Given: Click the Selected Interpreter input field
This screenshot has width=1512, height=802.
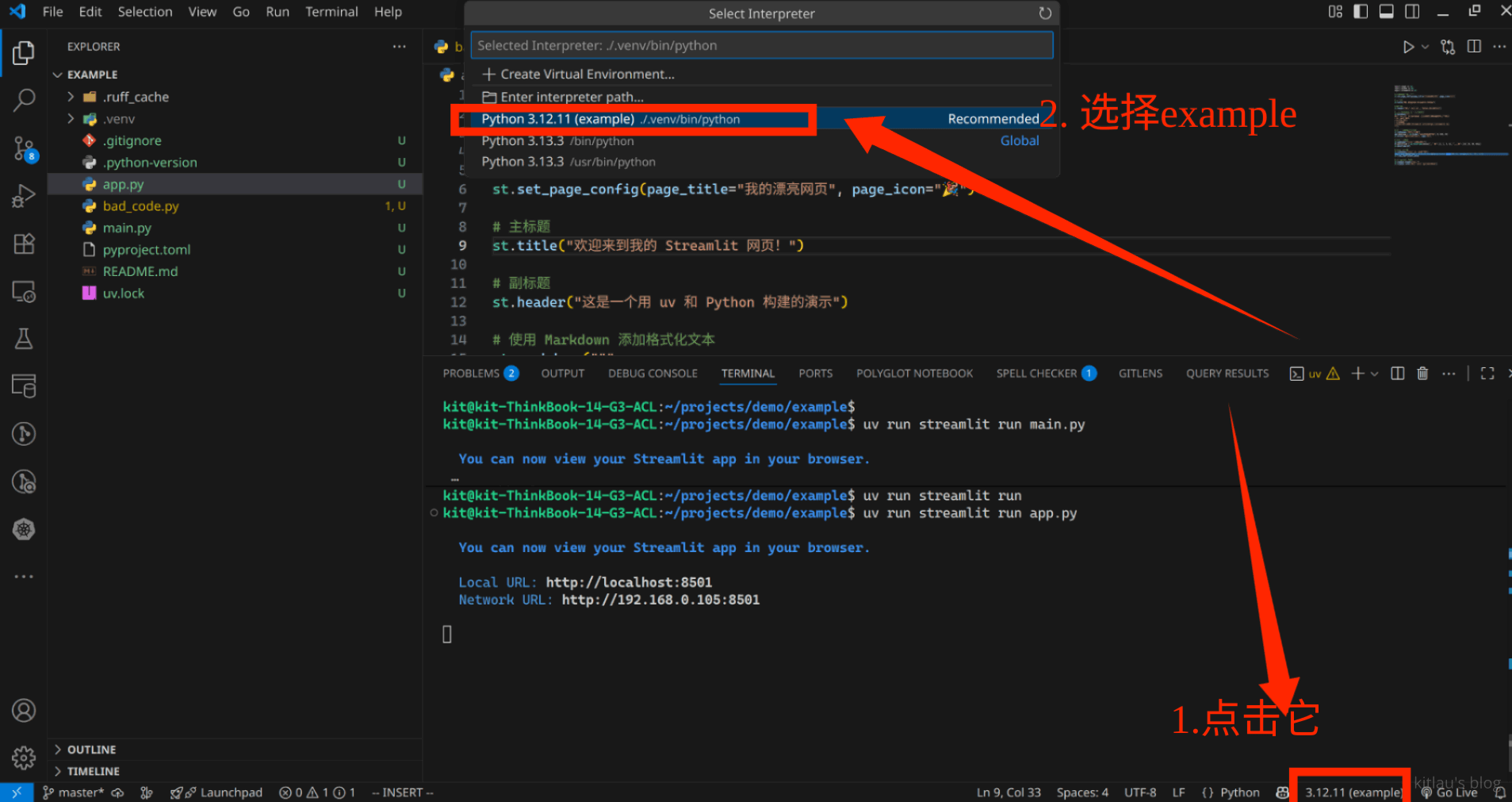Looking at the screenshot, I should coord(761,45).
